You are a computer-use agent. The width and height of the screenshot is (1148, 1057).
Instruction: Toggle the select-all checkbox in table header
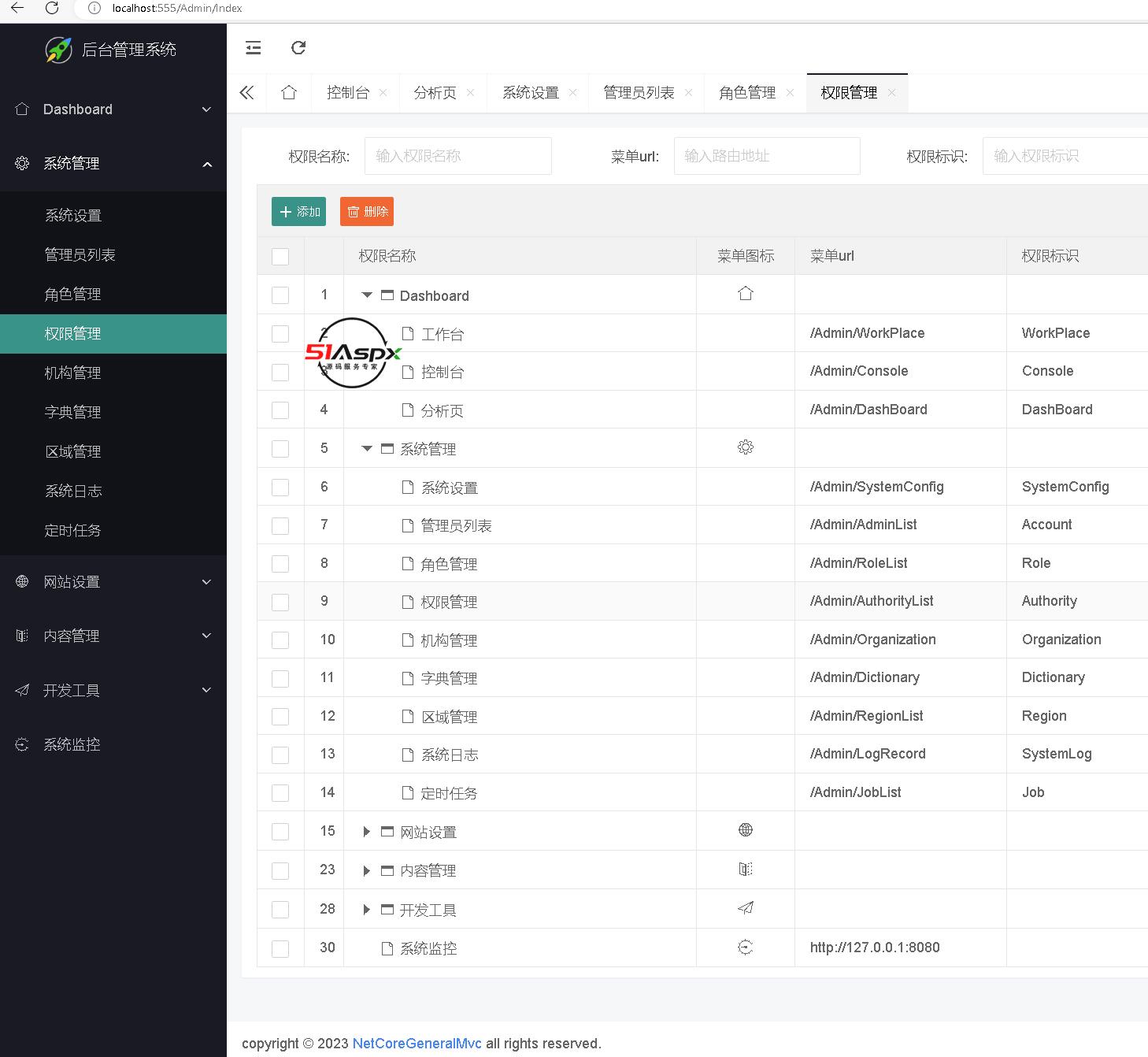pos(280,257)
